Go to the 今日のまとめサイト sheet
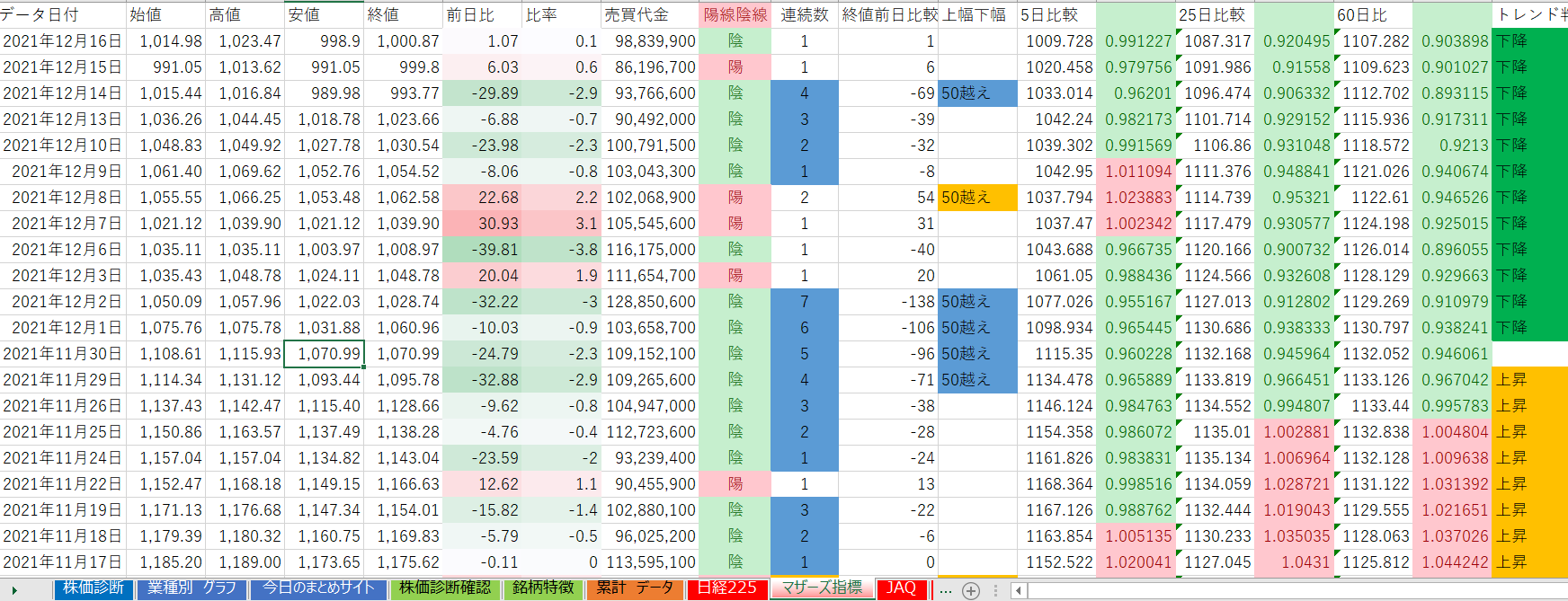1568x601 pixels. pos(318,588)
